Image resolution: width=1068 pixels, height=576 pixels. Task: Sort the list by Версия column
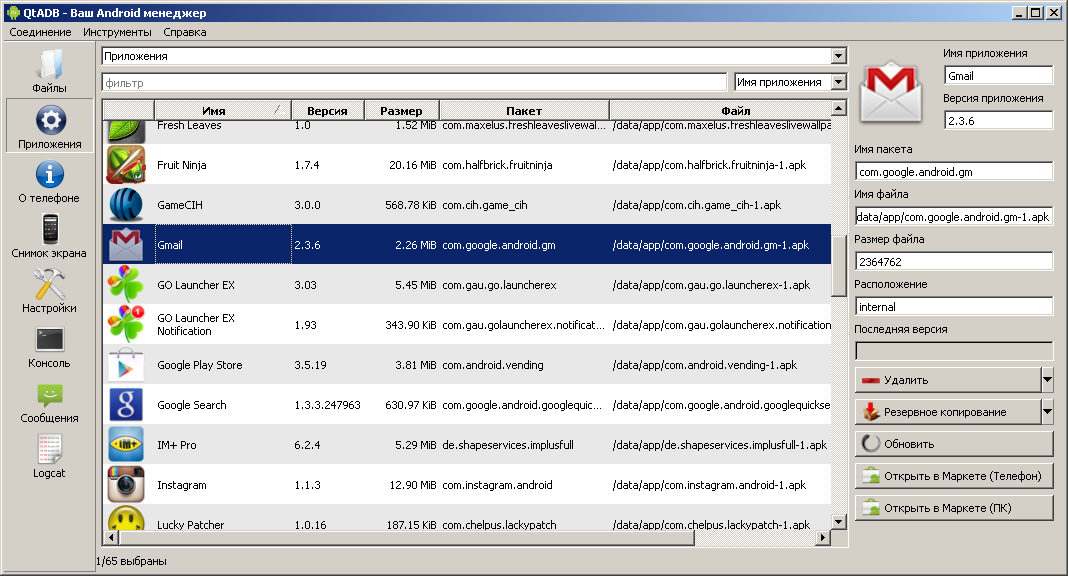pyautogui.click(x=327, y=110)
